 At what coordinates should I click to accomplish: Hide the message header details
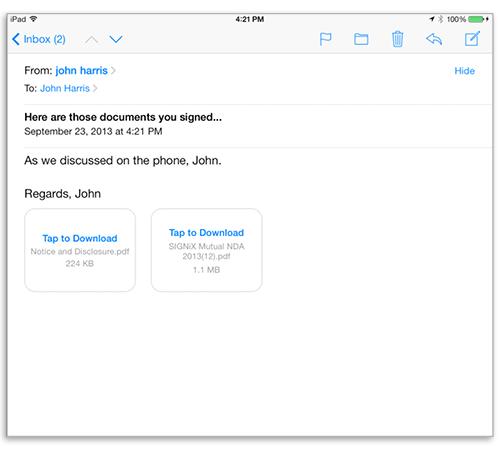(465, 71)
